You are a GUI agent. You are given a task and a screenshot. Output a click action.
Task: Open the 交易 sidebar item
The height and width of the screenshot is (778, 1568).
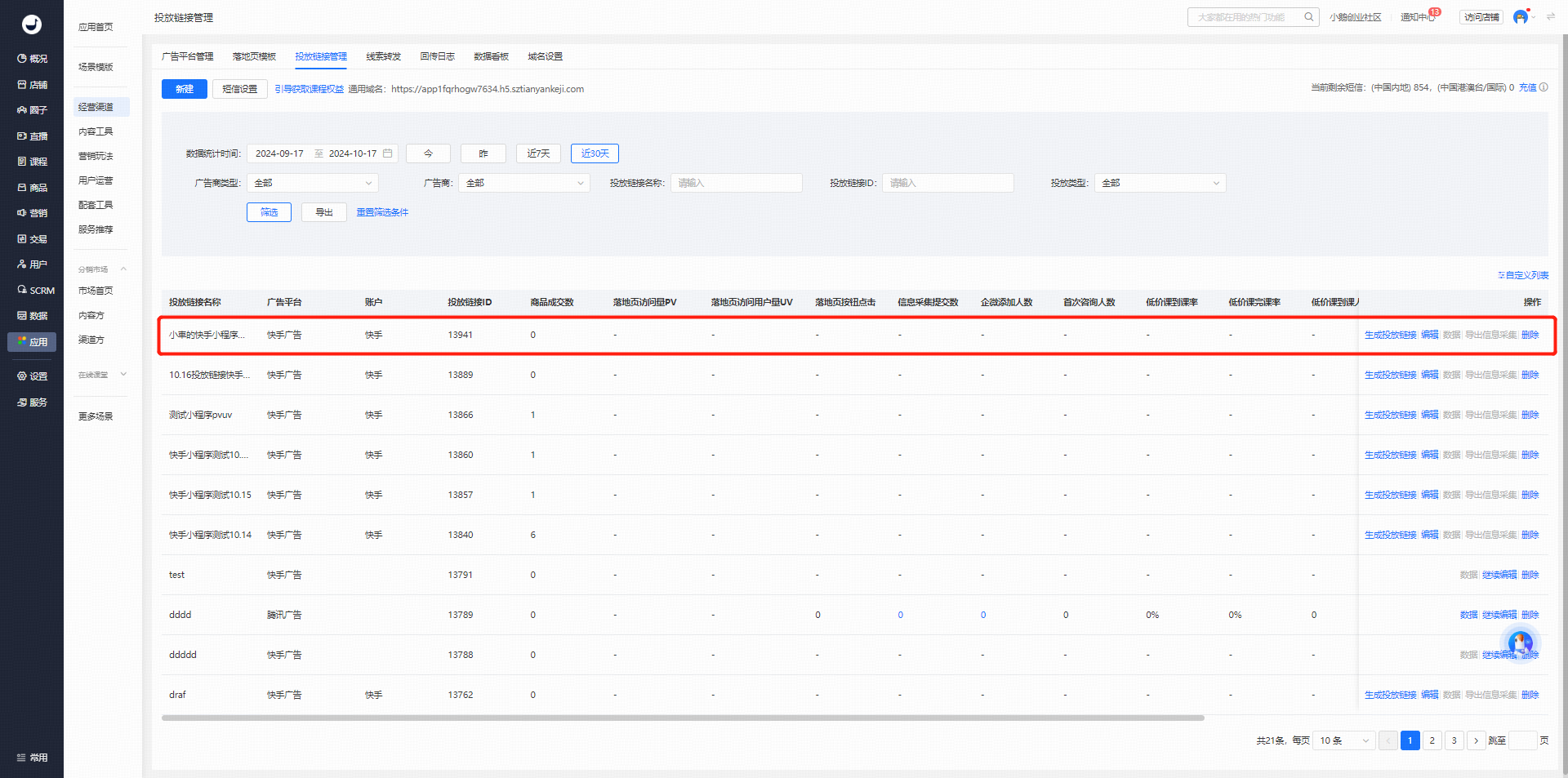point(32,239)
